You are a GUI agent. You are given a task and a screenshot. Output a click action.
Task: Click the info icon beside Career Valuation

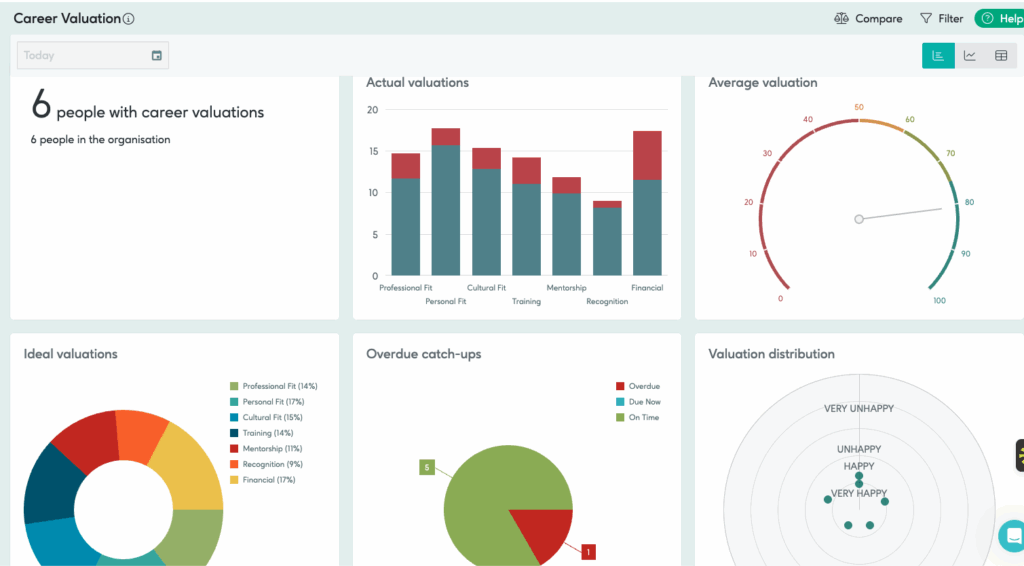[x=129, y=19]
